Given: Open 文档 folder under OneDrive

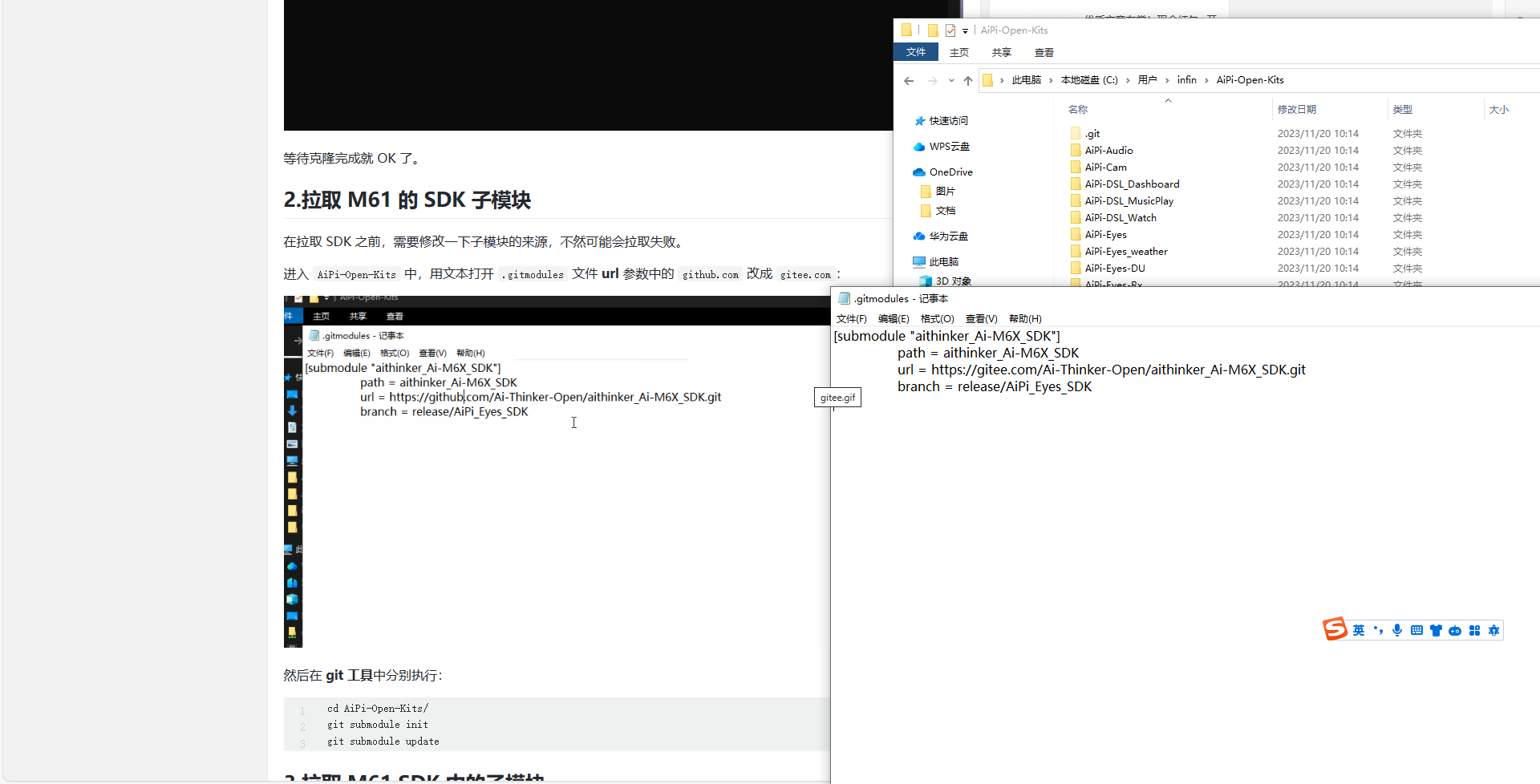Looking at the screenshot, I should coord(946,211).
